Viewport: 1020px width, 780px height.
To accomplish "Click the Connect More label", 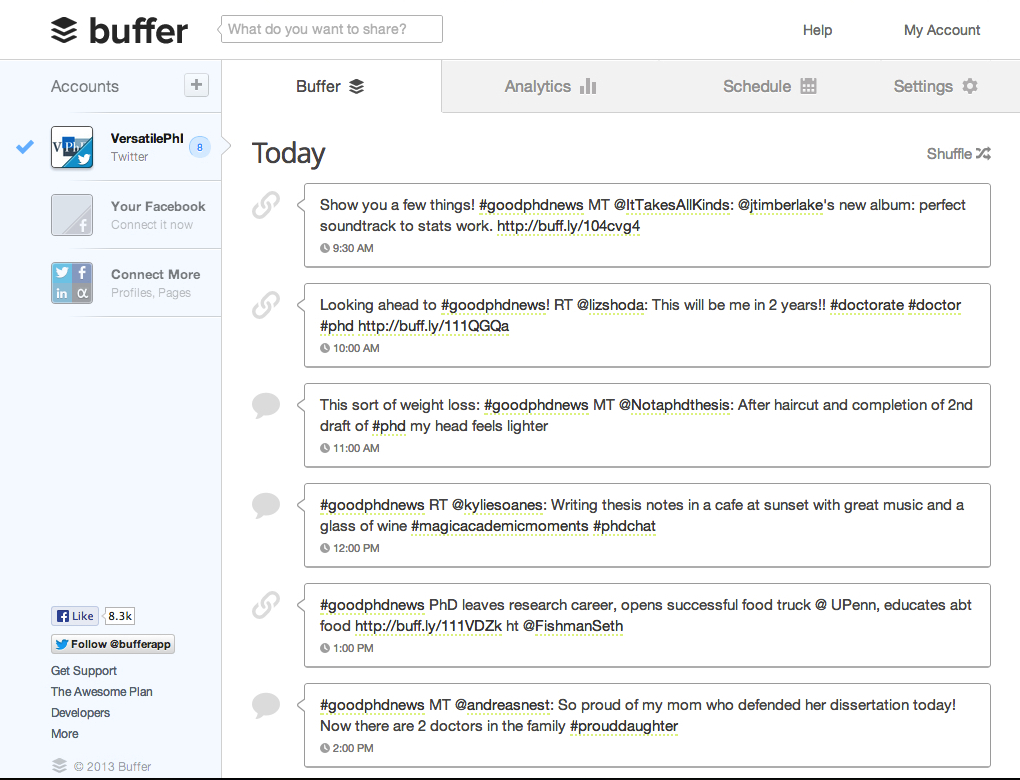I will coord(155,275).
